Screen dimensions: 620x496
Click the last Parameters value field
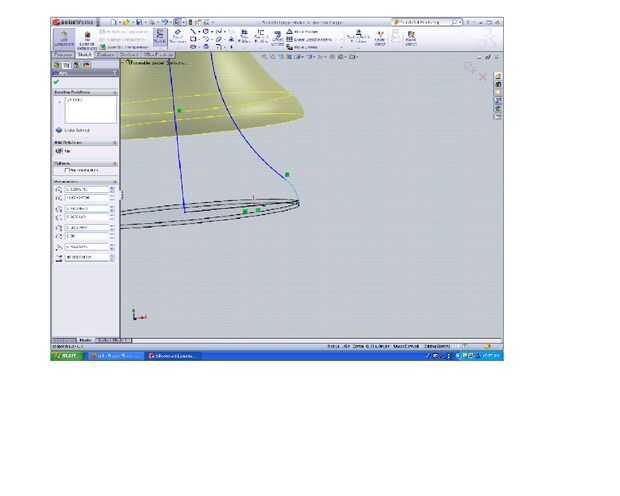[x=86, y=257]
